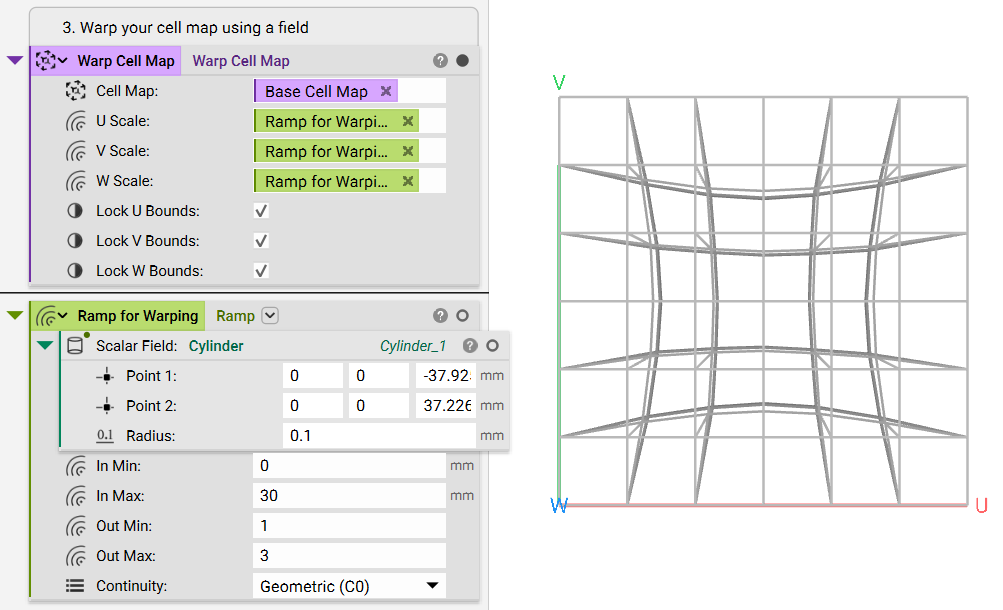The height and width of the screenshot is (610, 1003).
Task: Open the Ramp type dropdown chevron
Action: point(270,316)
